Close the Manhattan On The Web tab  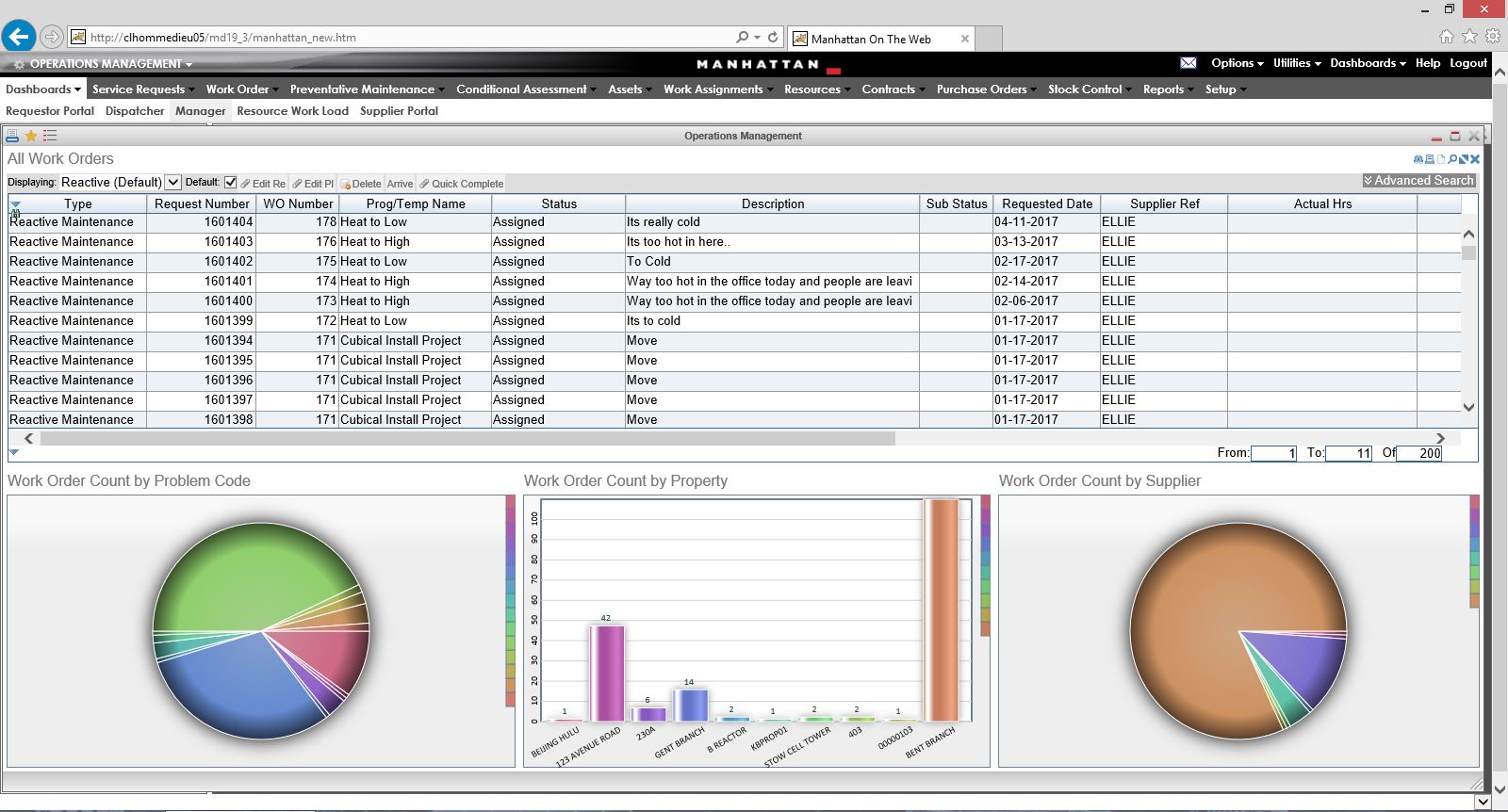965,39
